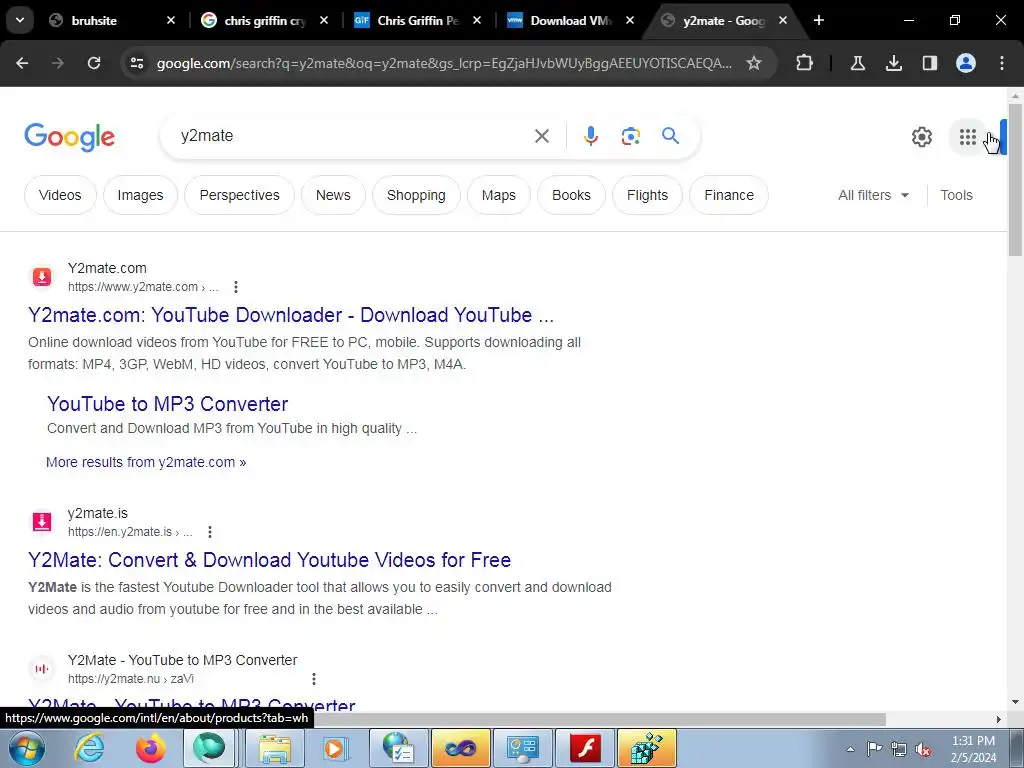Click the vertical scrollbar thumb
Screen dimensions: 1024x768
(x=1015, y=180)
